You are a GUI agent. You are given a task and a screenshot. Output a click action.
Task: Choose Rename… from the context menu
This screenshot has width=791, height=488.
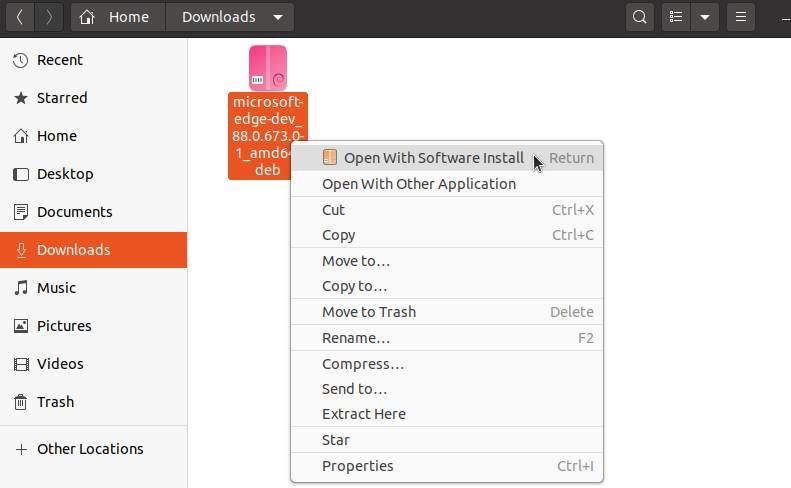pyautogui.click(x=447, y=338)
